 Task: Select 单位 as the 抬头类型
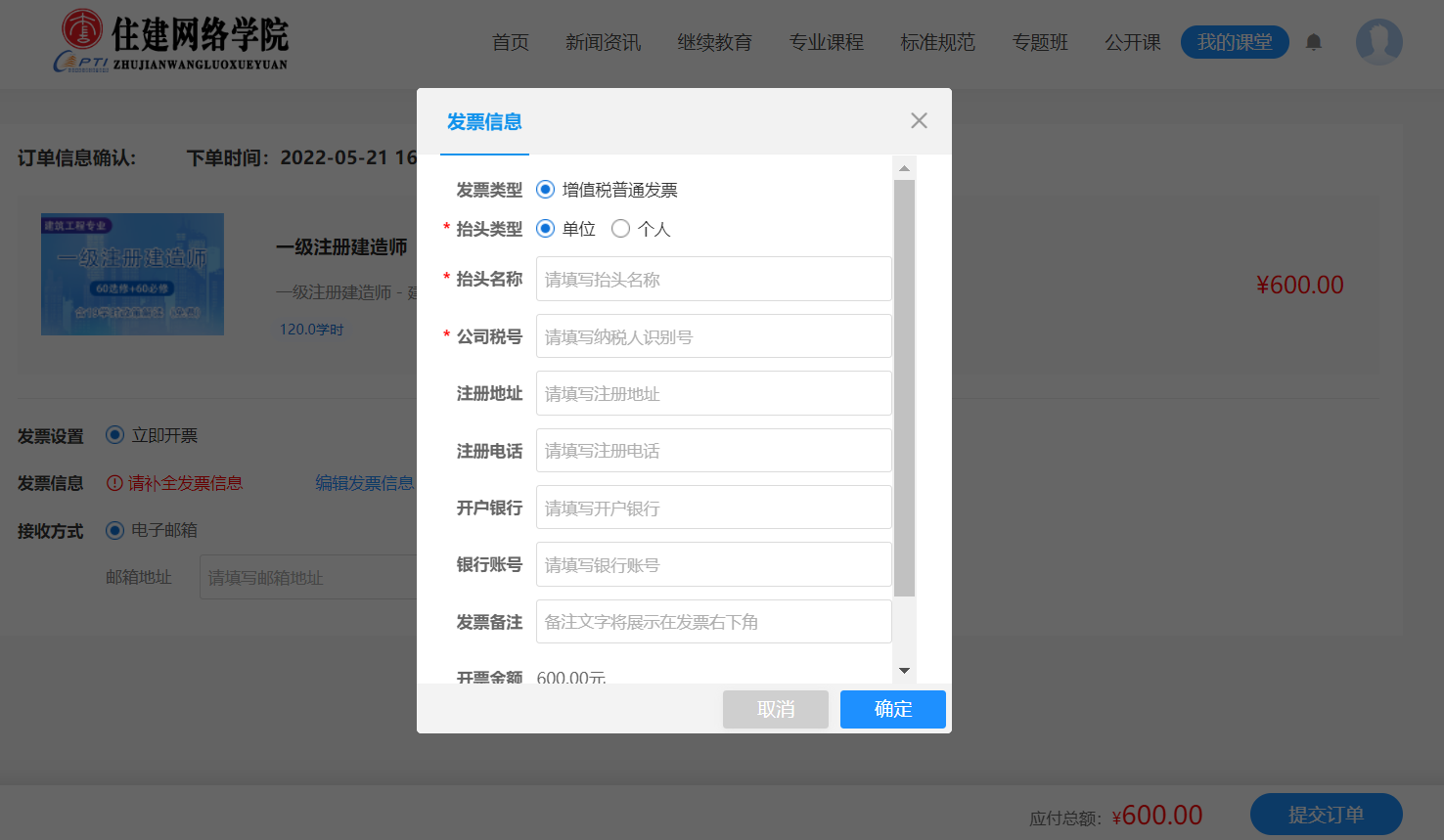(546, 229)
